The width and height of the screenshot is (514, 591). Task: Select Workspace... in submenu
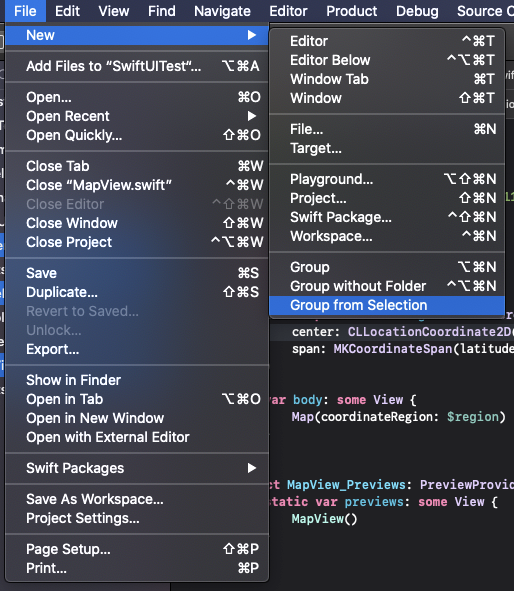(x=387, y=236)
